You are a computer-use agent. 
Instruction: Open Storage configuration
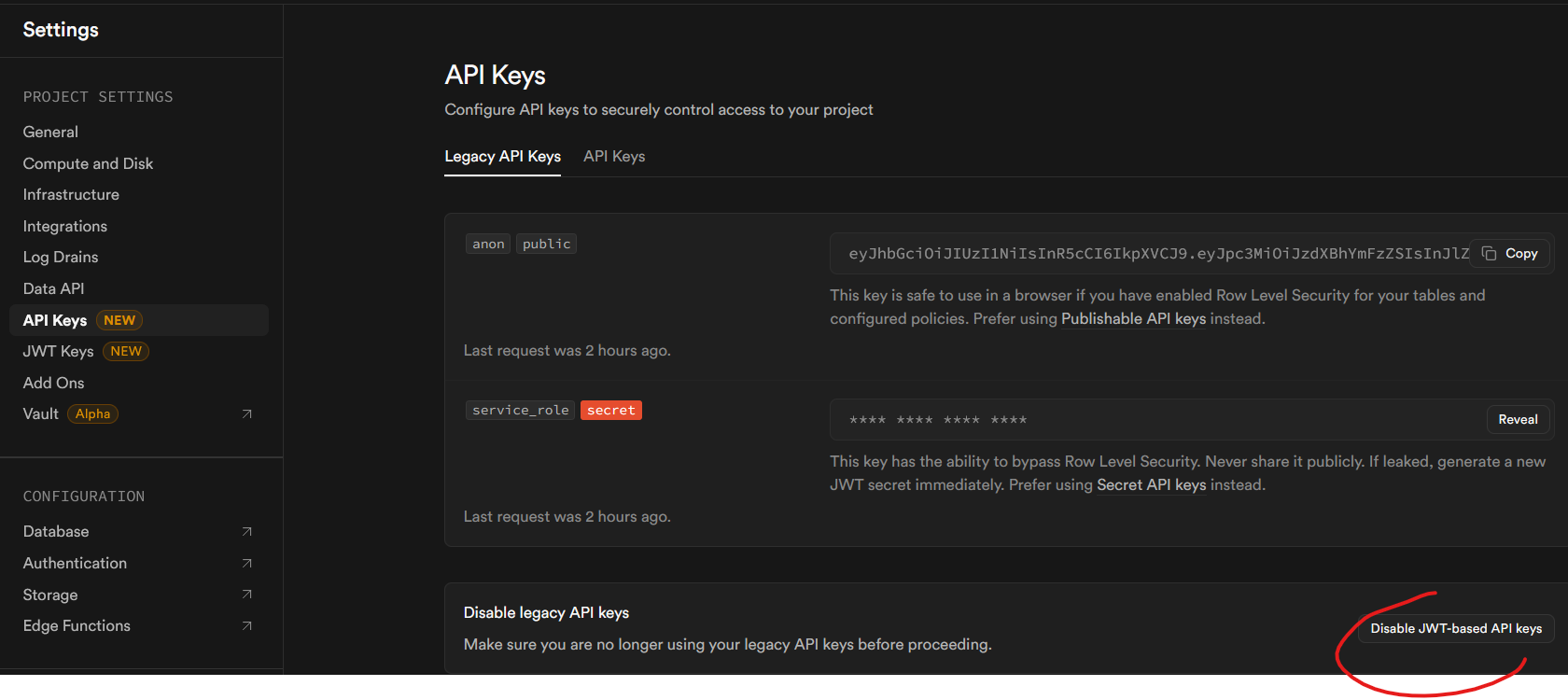(50, 595)
